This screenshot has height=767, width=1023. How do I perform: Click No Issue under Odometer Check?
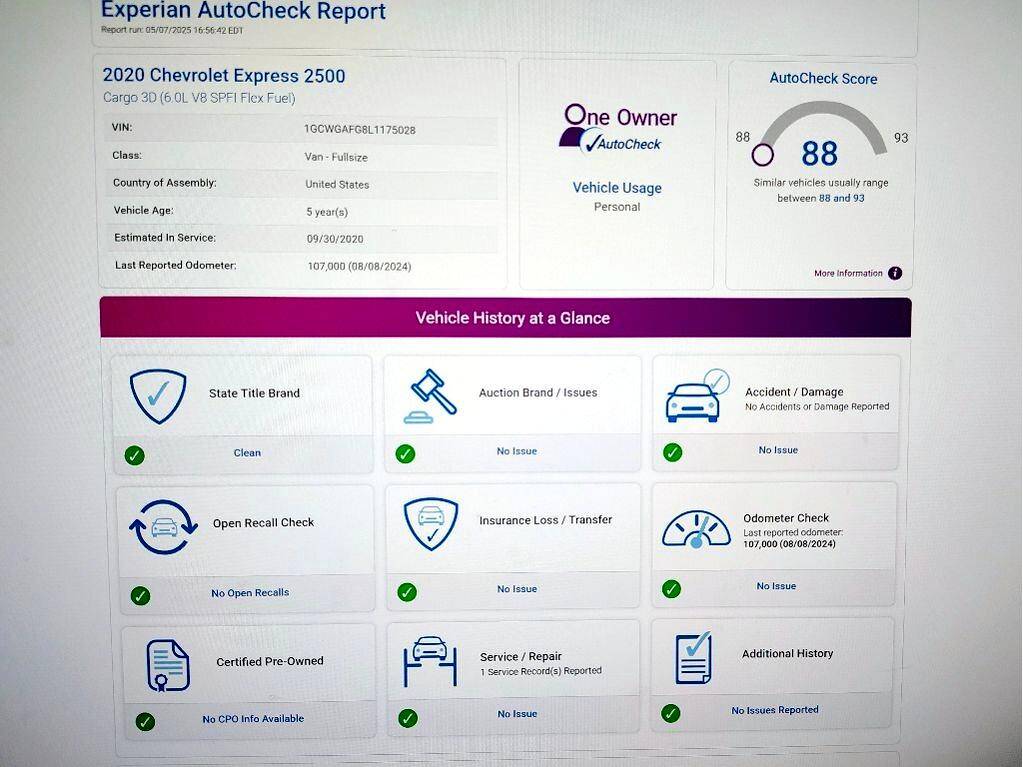tap(776, 586)
